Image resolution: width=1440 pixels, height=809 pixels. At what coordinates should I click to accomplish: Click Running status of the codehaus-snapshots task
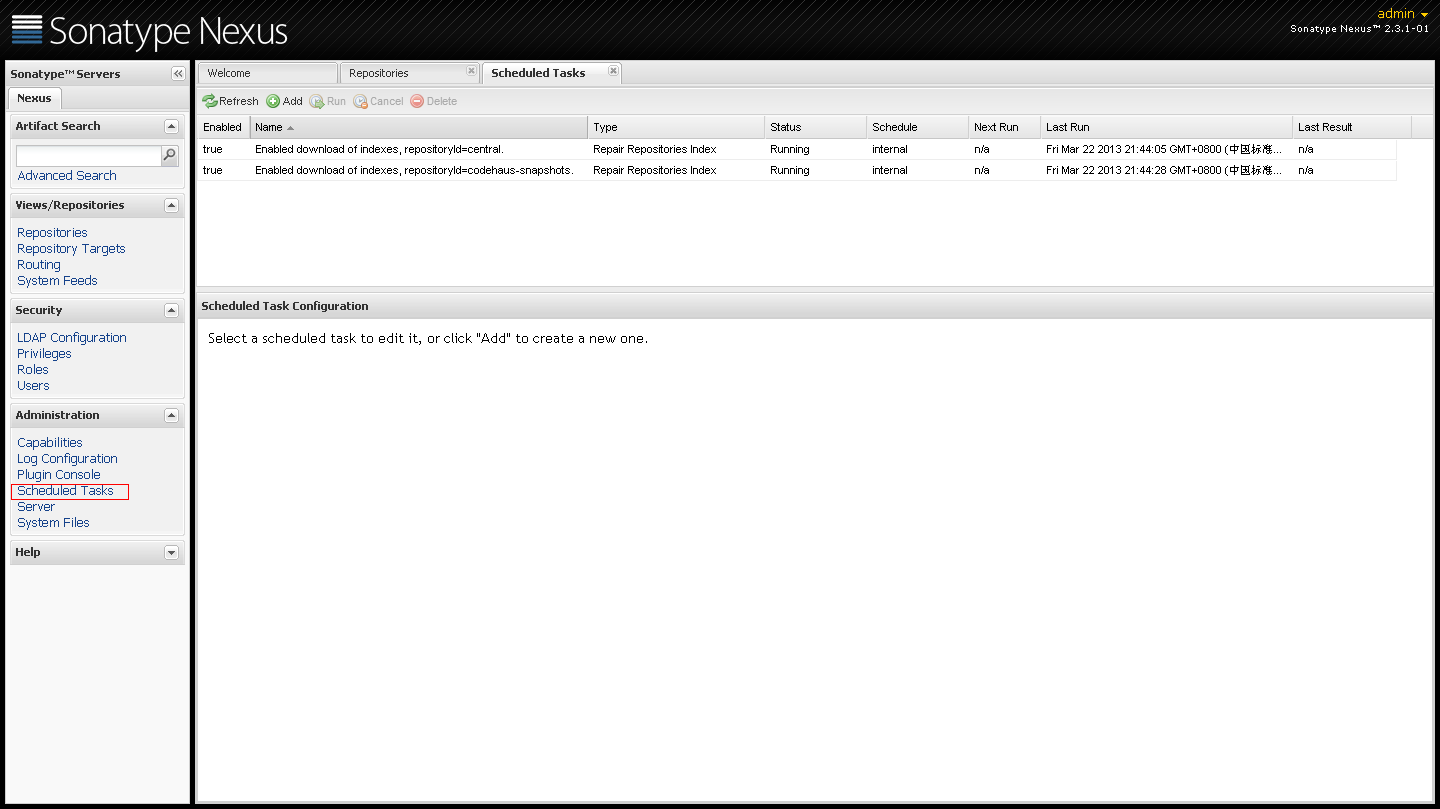tap(790, 171)
